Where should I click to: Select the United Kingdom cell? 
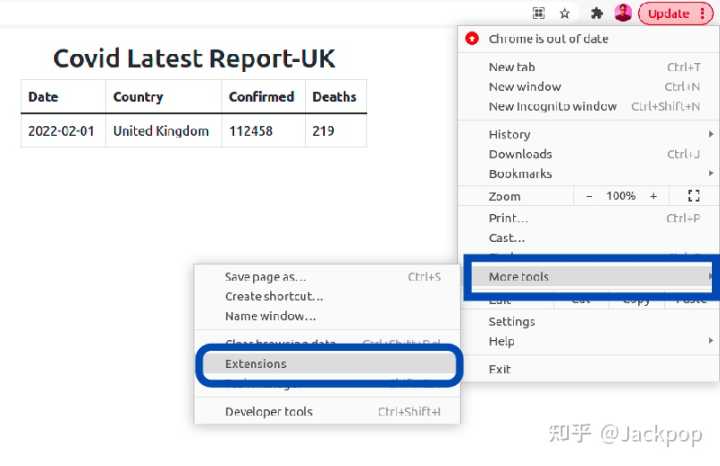[x=163, y=131]
